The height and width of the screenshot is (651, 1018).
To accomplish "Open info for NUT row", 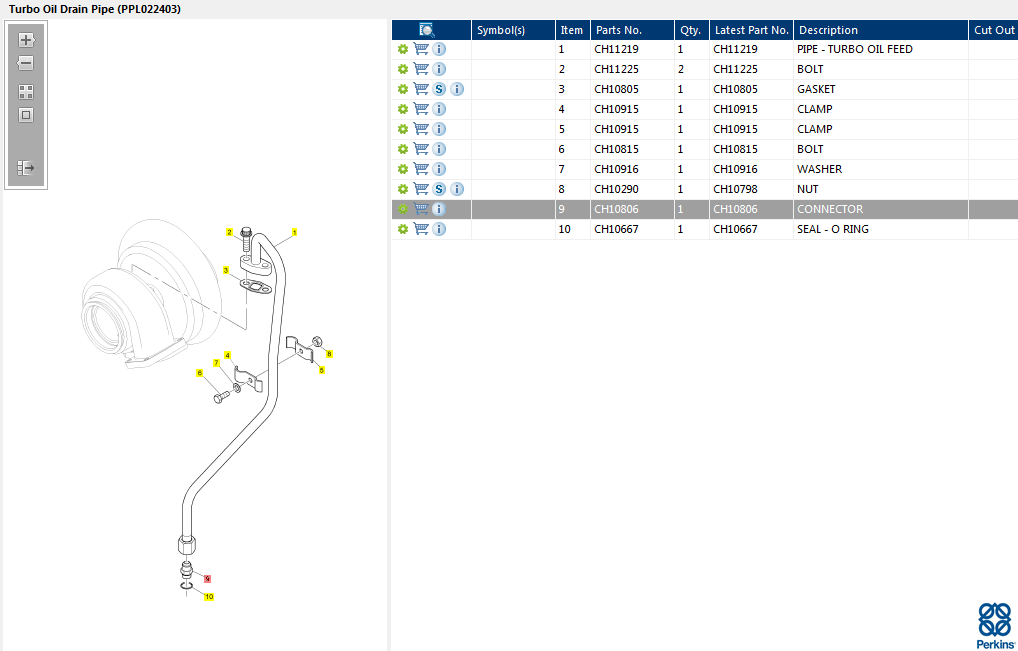I will [457, 189].
